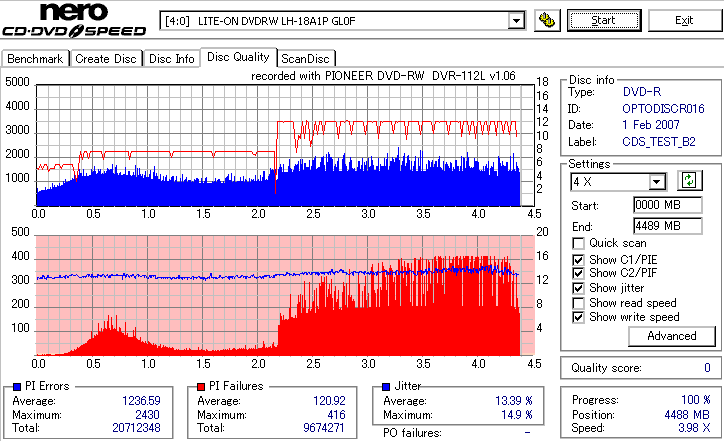Click the disc ID OPTODISCR016
Image resolution: width=724 pixels, height=441 pixels.
(663, 109)
